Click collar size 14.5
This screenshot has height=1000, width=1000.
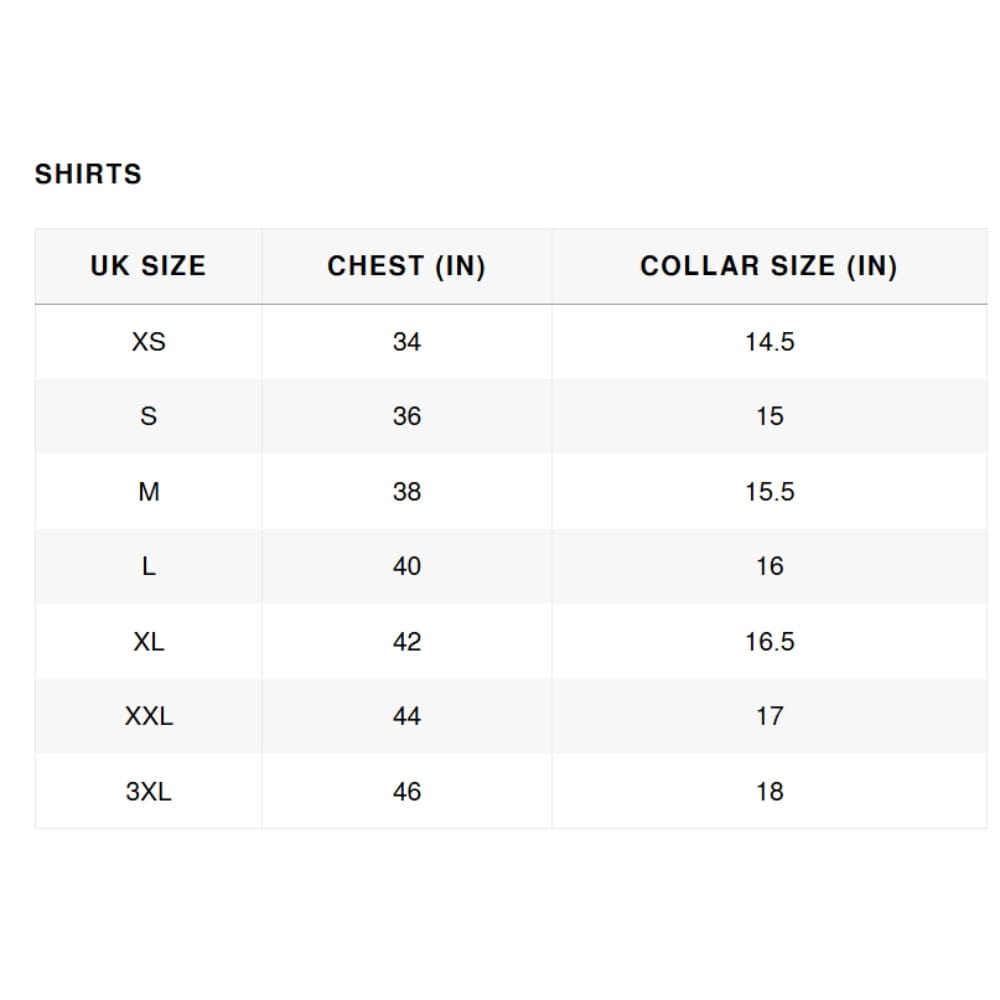[x=769, y=342]
